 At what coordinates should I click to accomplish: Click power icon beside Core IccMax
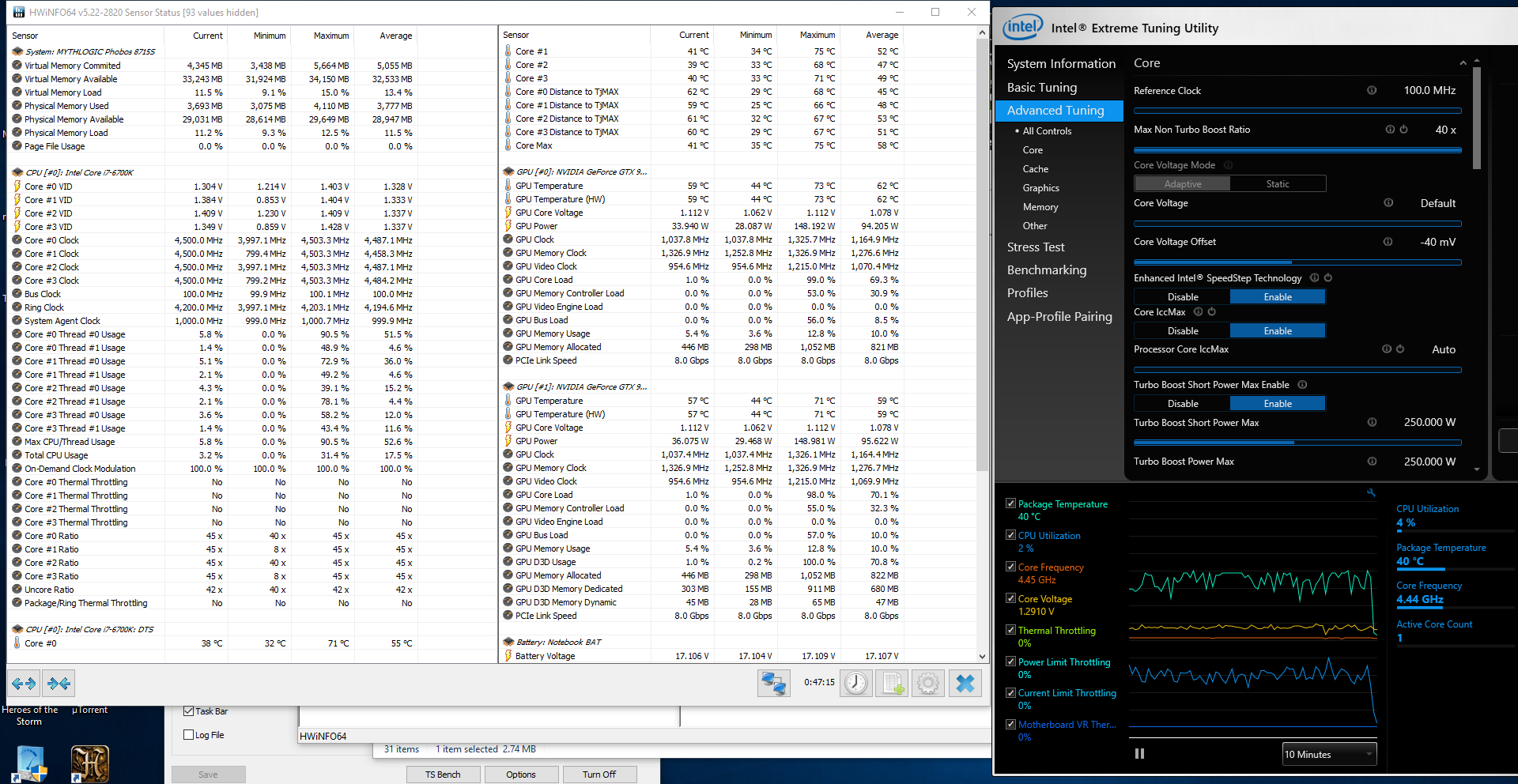click(1211, 311)
